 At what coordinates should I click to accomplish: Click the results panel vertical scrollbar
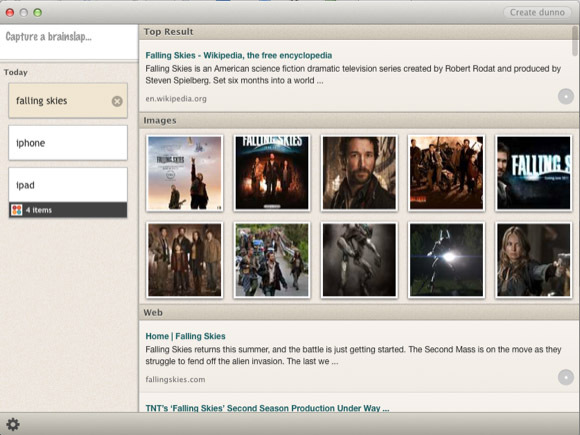click(575, 41)
